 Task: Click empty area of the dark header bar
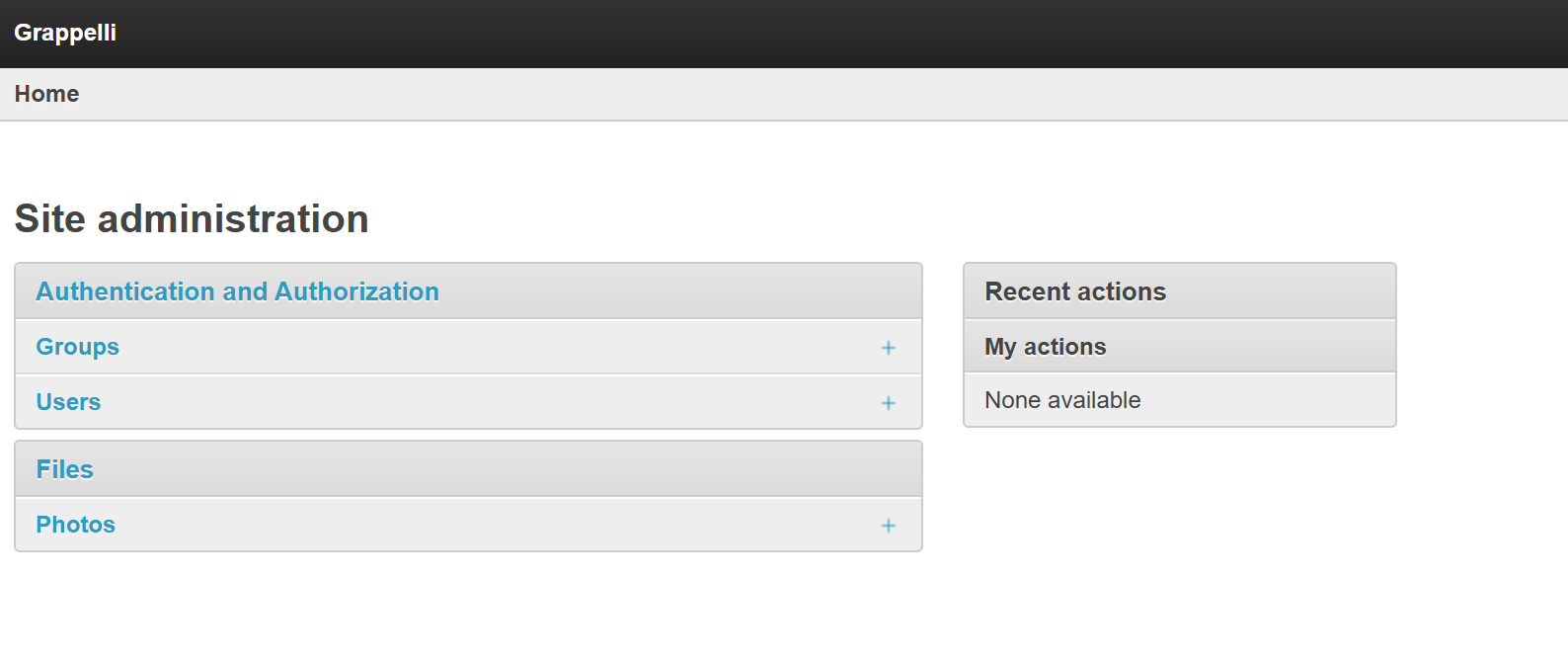coord(790,34)
